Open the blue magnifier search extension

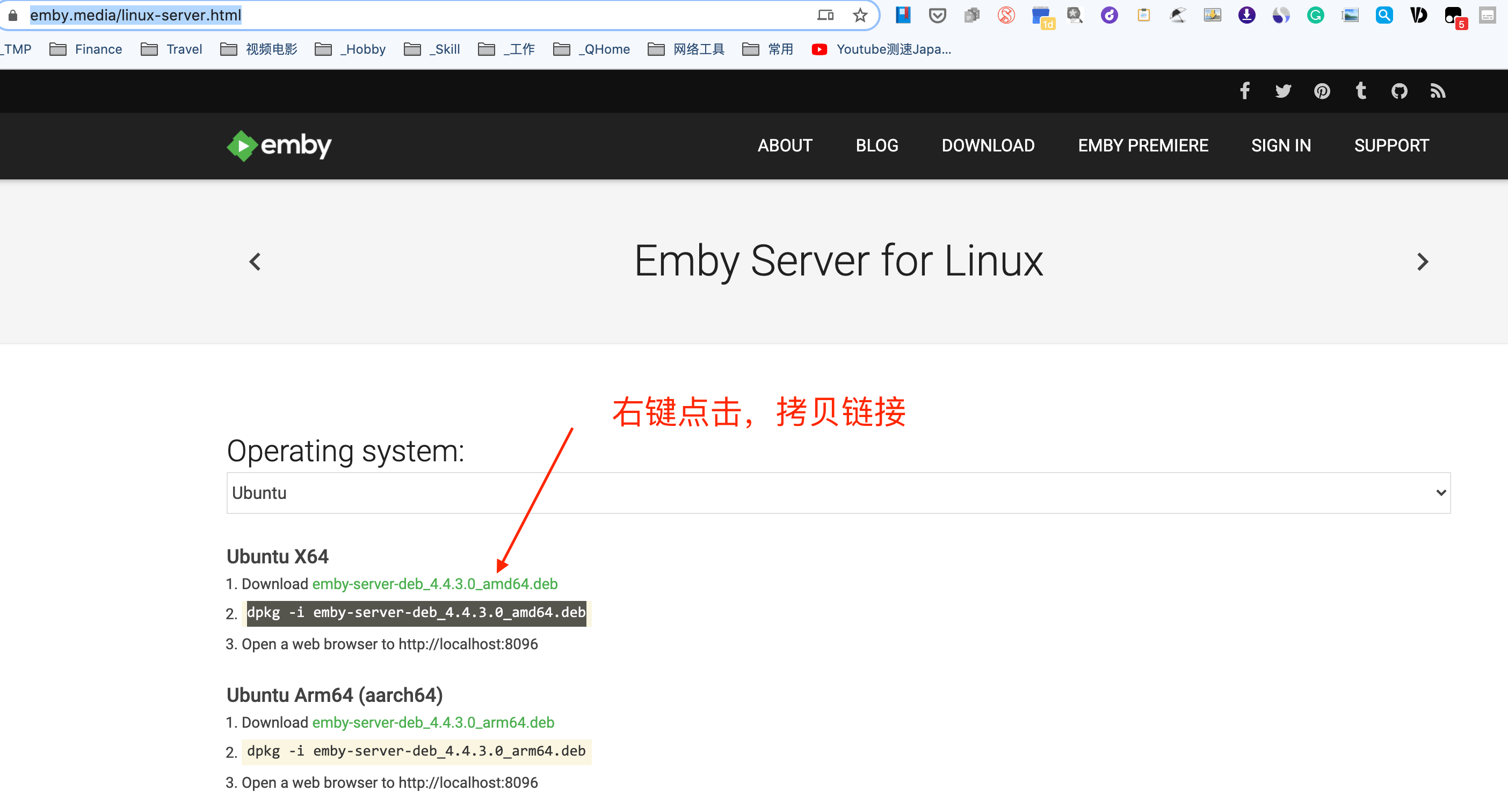click(x=1384, y=15)
